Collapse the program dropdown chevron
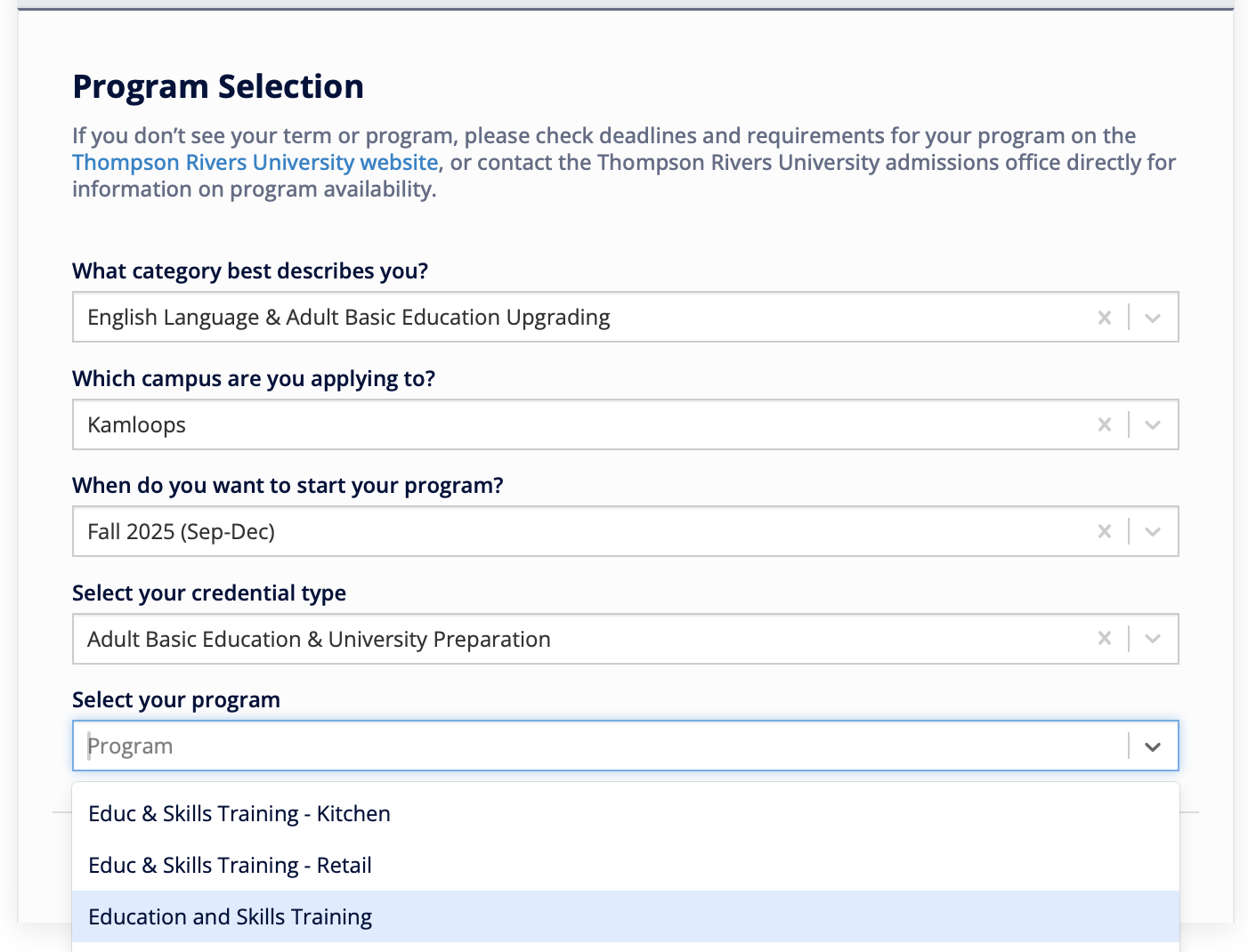 coord(1153,746)
